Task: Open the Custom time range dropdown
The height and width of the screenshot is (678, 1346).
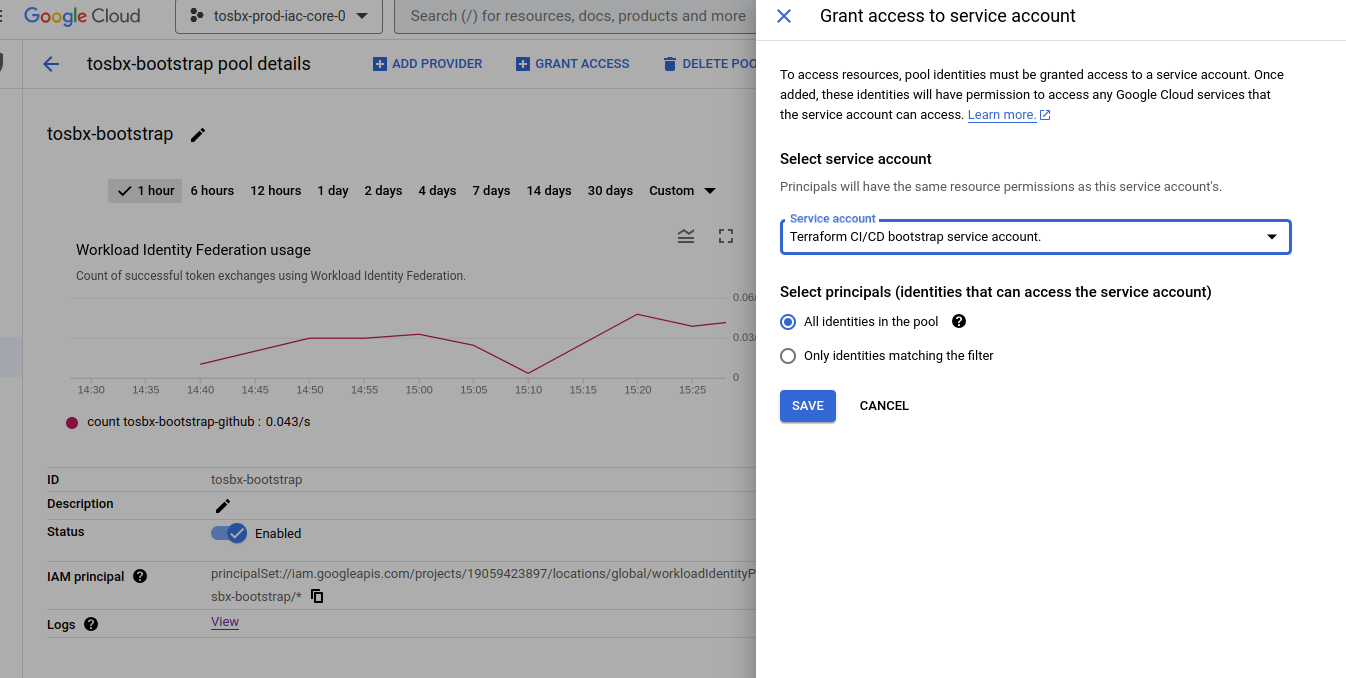Action: tap(682, 190)
